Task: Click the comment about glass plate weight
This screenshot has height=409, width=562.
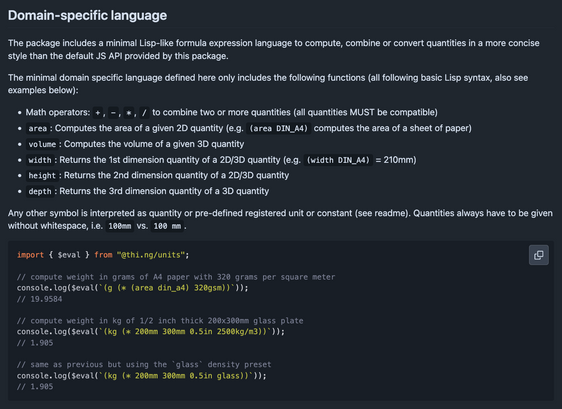Action: [160, 320]
